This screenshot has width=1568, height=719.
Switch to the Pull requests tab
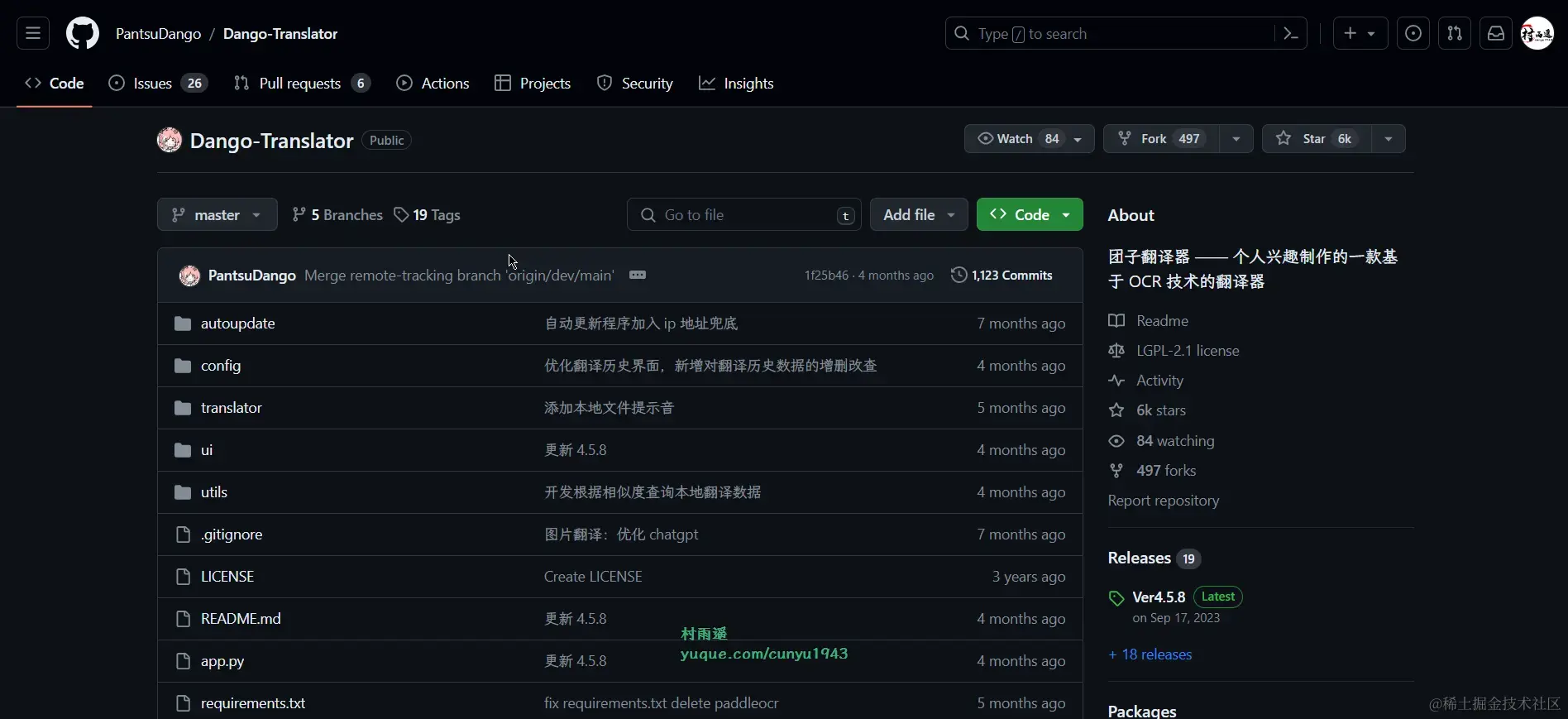pos(302,84)
